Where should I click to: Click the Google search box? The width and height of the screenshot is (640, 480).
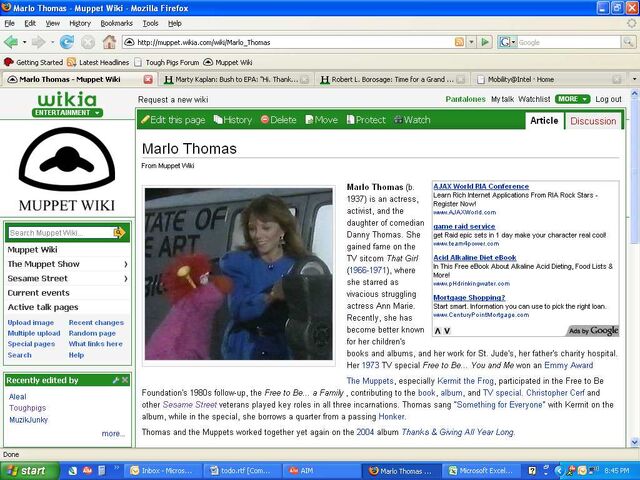coord(569,42)
